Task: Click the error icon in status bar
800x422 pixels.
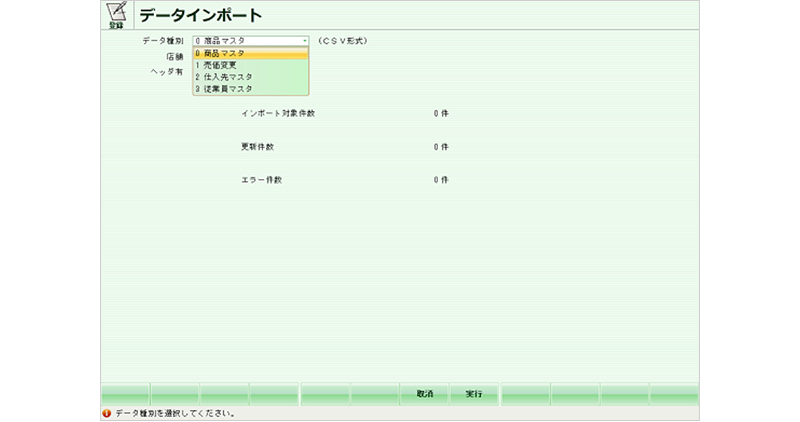Action: tap(107, 413)
